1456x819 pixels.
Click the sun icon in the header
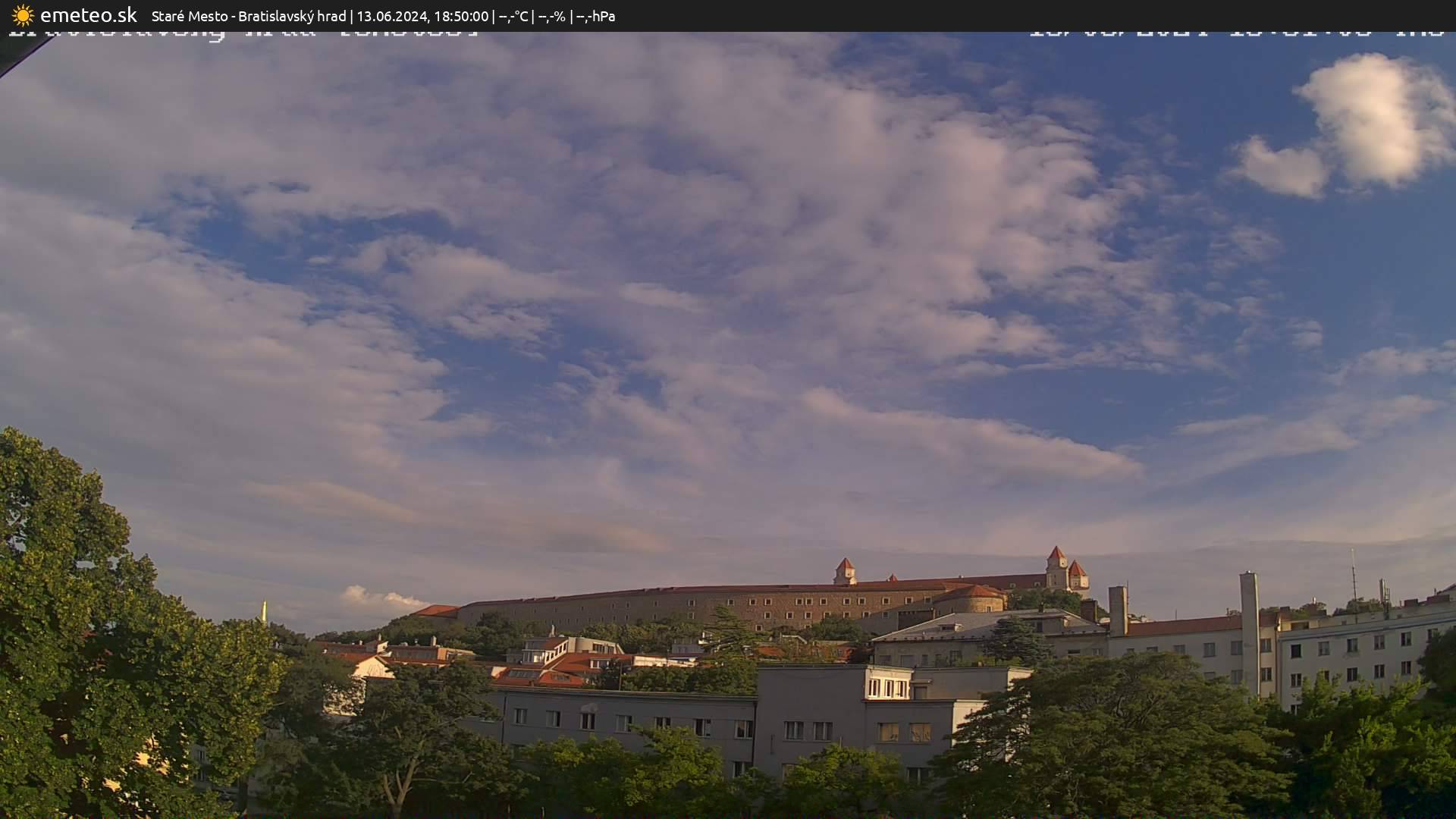[22, 15]
